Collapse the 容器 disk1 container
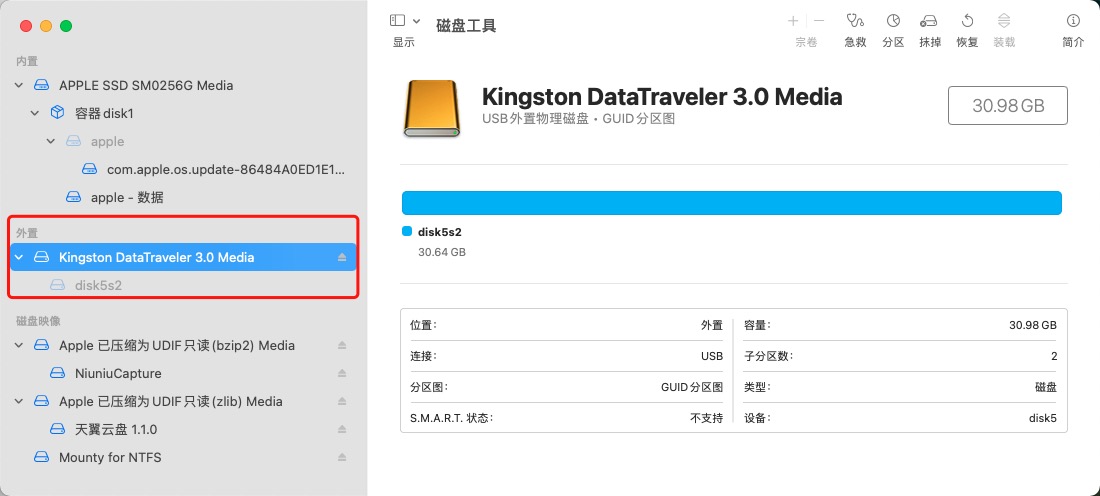The height and width of the screenshot is (496, 1100). [34, 113]
